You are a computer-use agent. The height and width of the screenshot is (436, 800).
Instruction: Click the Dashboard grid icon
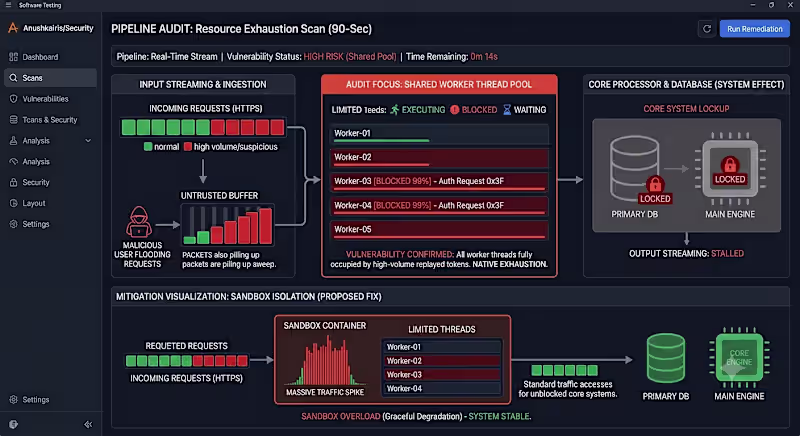point(13,57)
